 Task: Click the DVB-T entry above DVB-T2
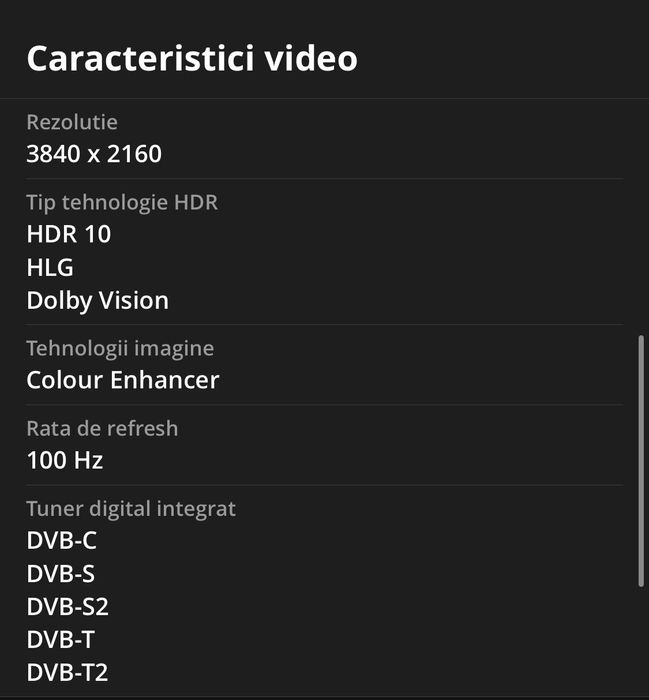[x=61, y=639]
